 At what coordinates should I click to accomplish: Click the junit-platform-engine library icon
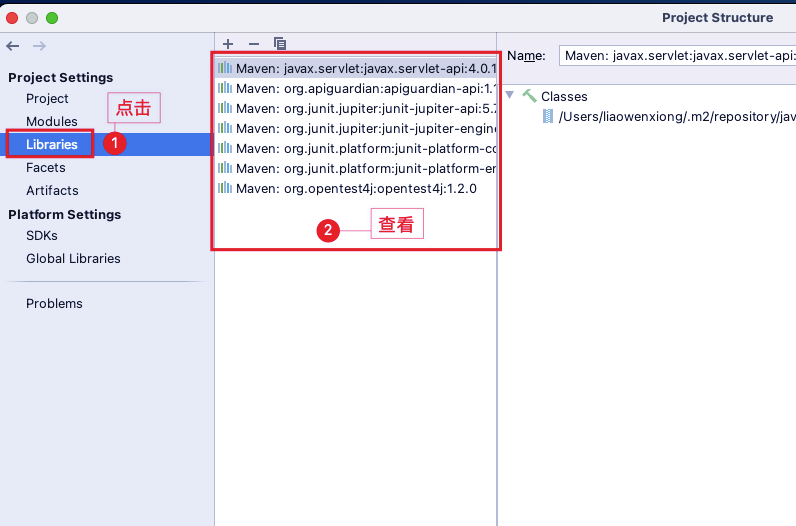(x=225, y=168)
